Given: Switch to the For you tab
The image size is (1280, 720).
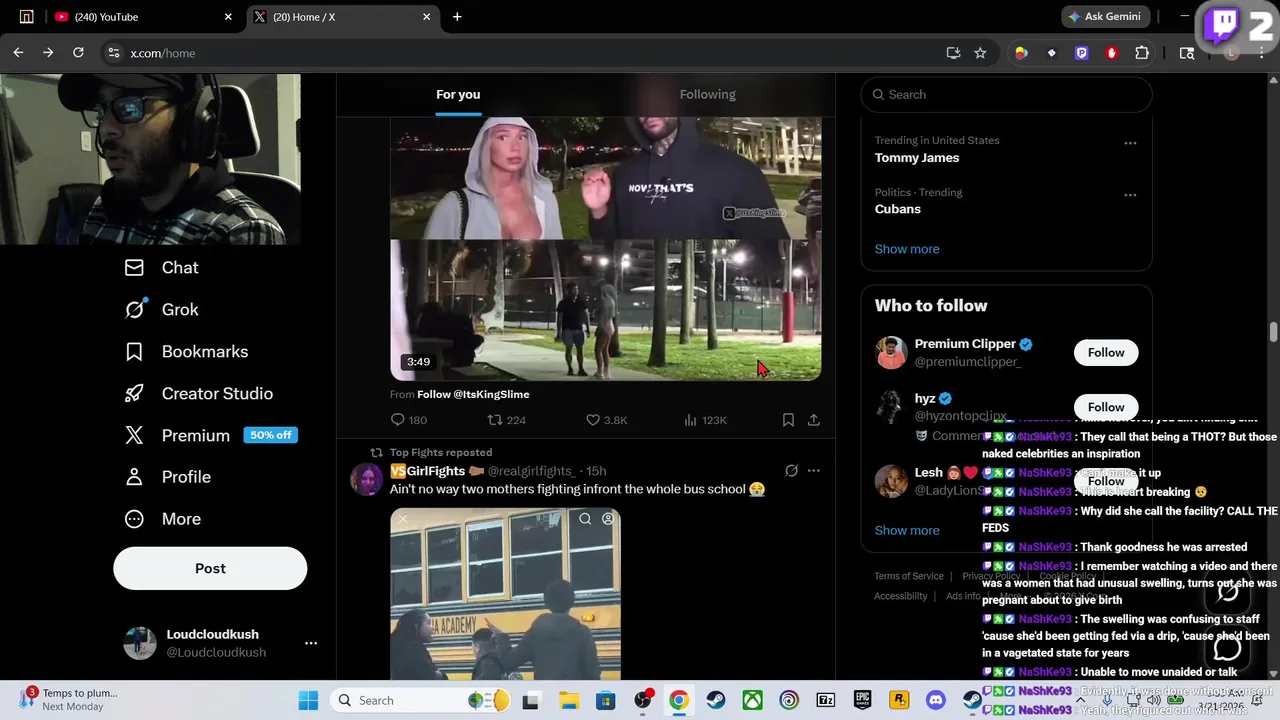Looking at the screenshot, I should (458, 95).
